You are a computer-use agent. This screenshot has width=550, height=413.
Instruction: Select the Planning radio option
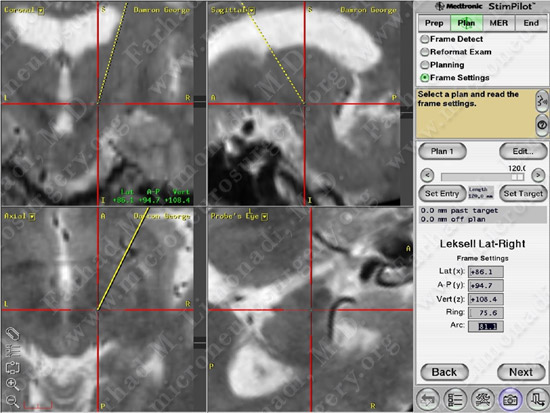pos(424,65)
